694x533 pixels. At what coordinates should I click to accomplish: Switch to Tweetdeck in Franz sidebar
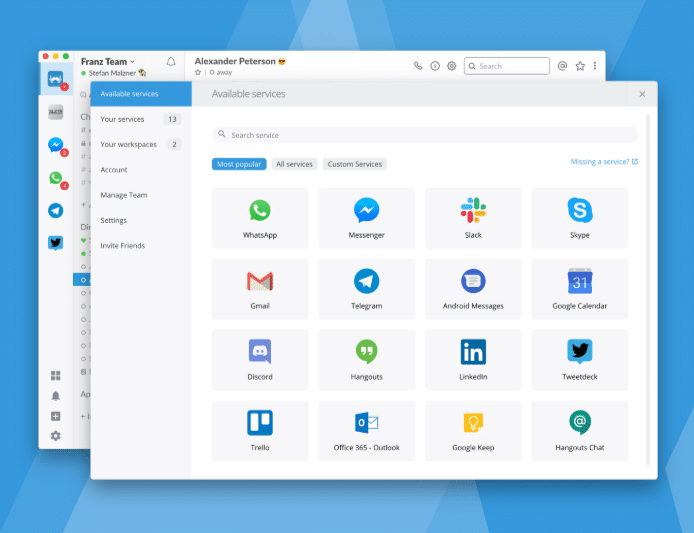point(56,243)
